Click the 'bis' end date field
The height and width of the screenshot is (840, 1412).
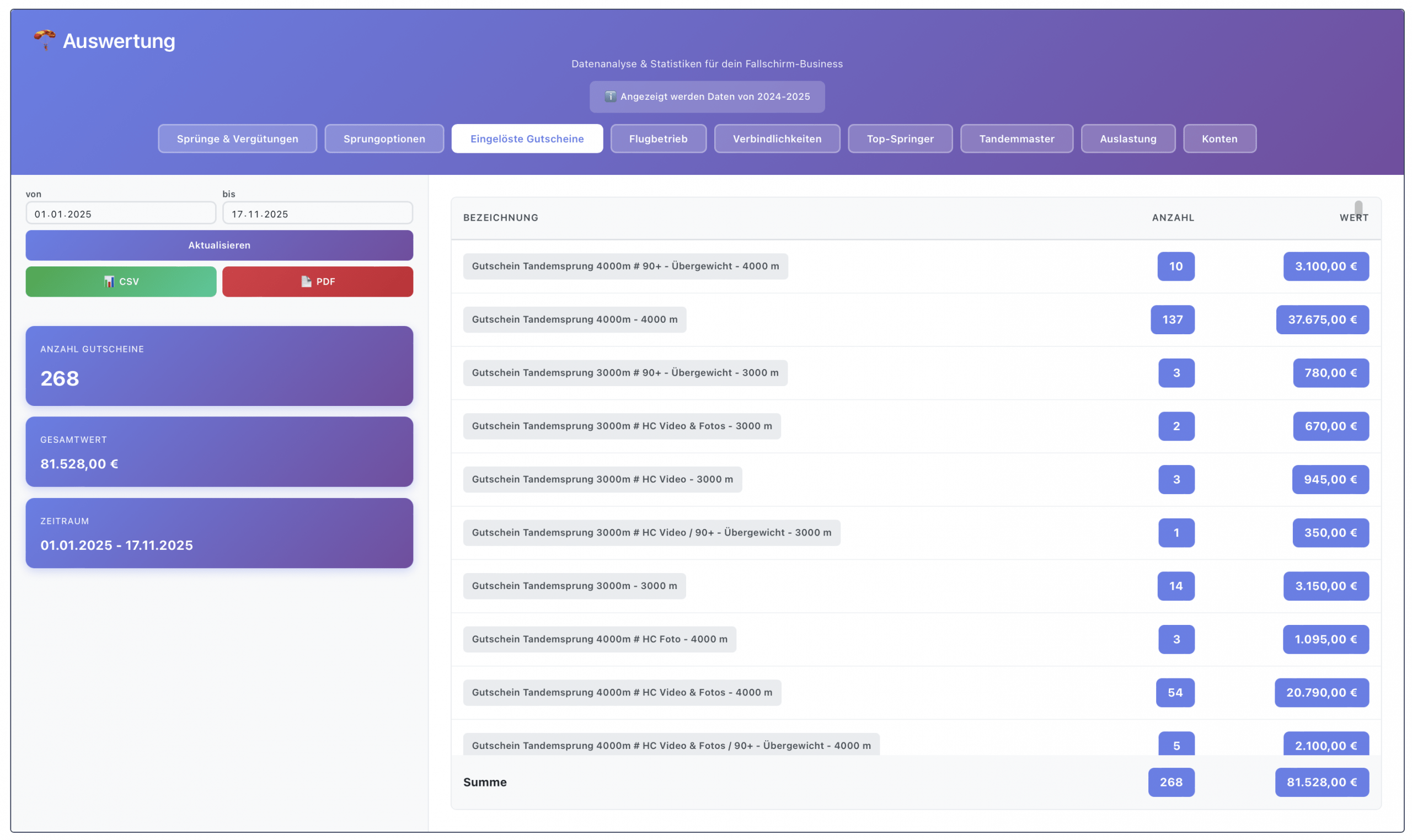tap(317, 214)
